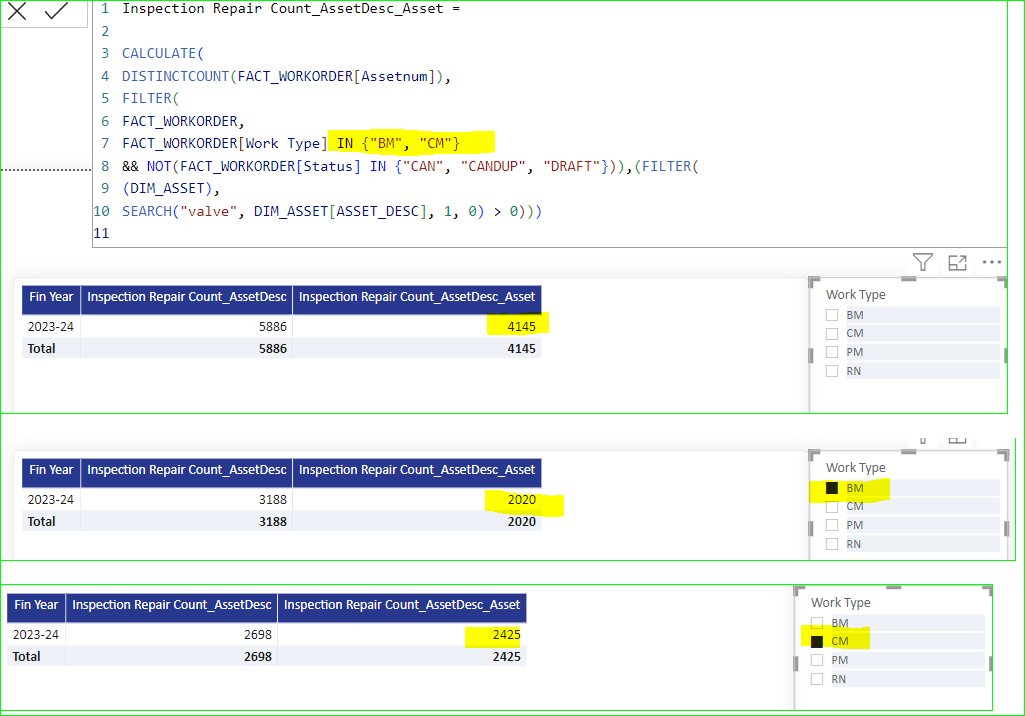The width and height of the screenshot is (1025, 716).
Task: Sort by Fin Year in the 5886 table
Action: [x=51, y=298]
